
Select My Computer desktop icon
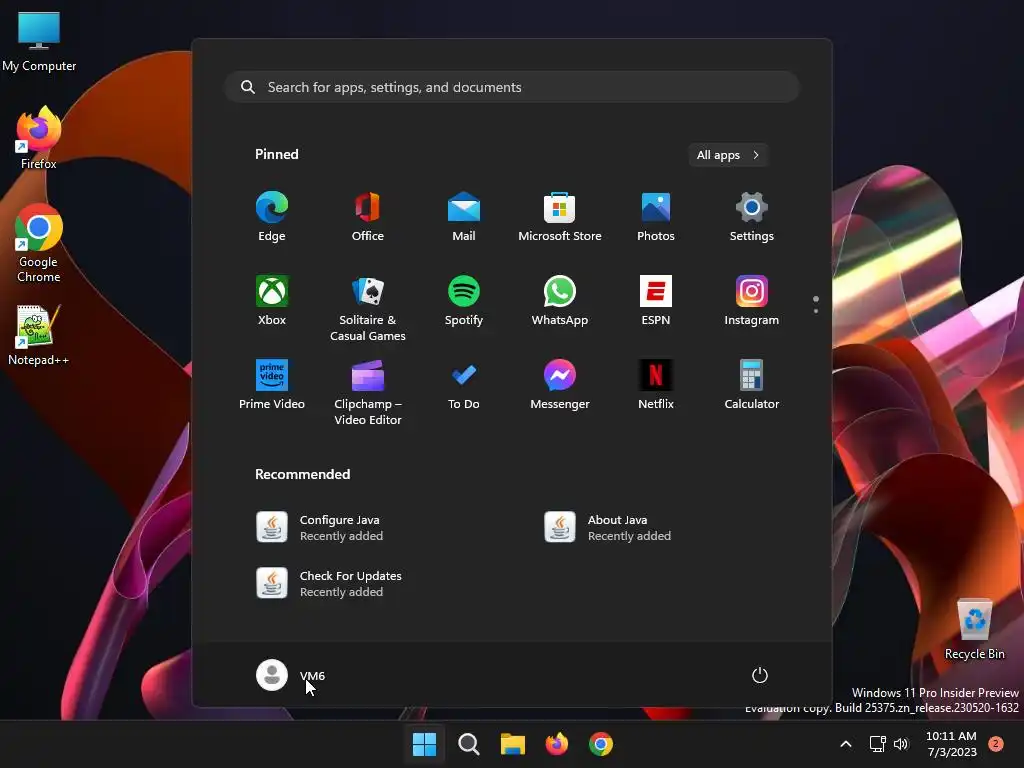coord(39,42)
